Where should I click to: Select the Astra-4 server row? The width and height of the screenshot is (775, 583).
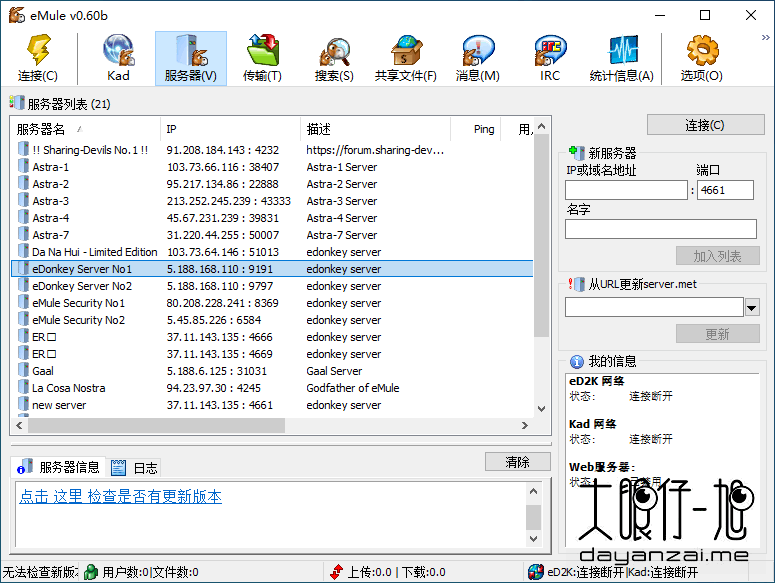(272, 218)
